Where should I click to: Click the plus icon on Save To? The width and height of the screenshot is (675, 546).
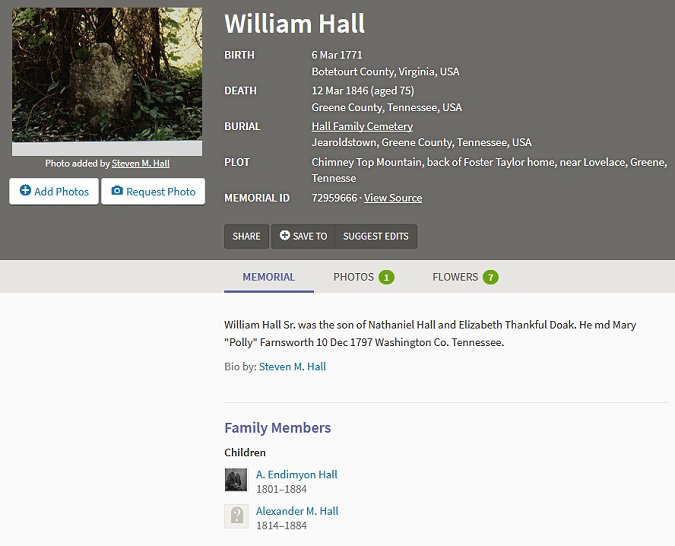click(285, 236)
